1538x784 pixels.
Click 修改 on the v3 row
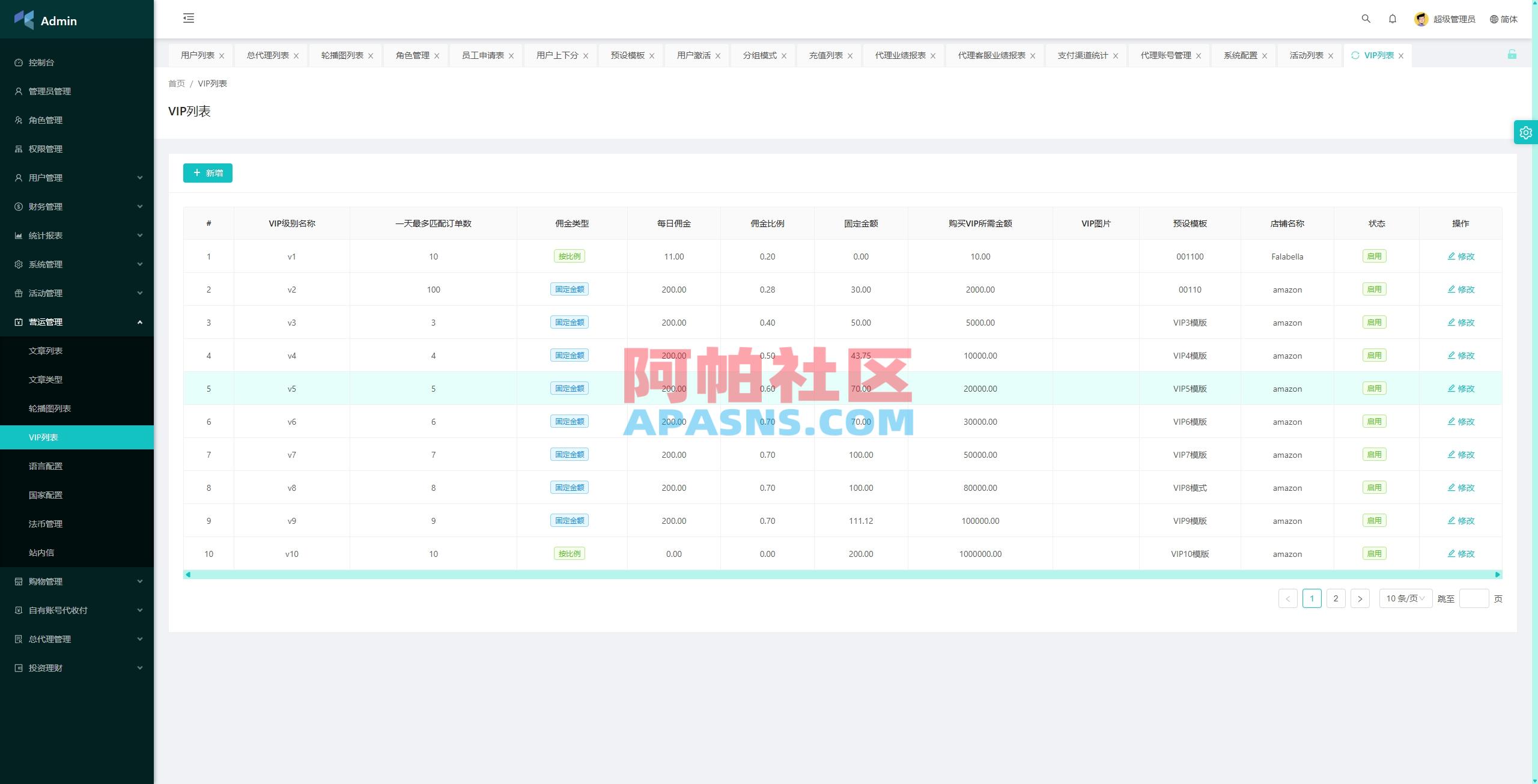1462,322
